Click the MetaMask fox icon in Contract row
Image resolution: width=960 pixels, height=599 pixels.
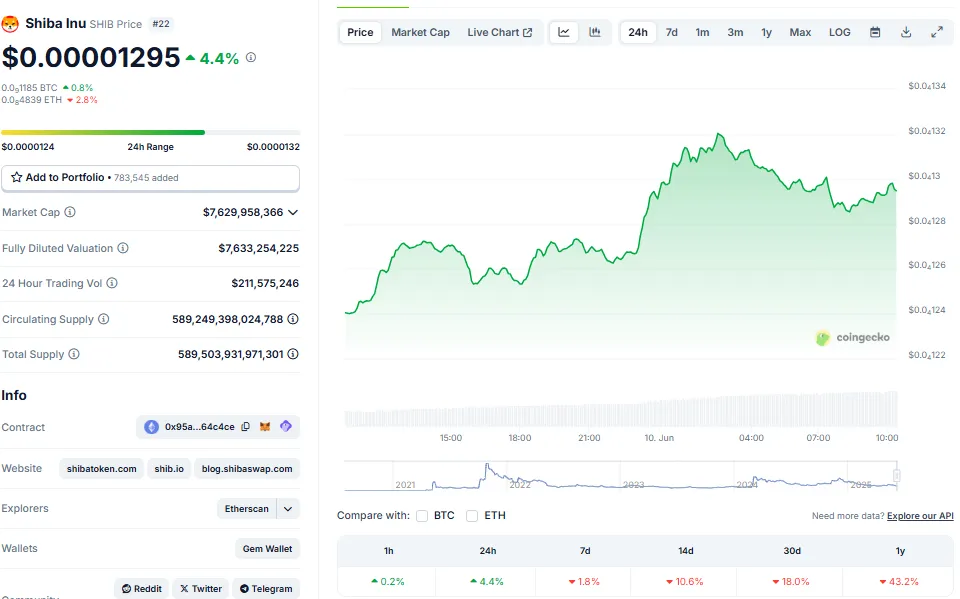[265, 427]
